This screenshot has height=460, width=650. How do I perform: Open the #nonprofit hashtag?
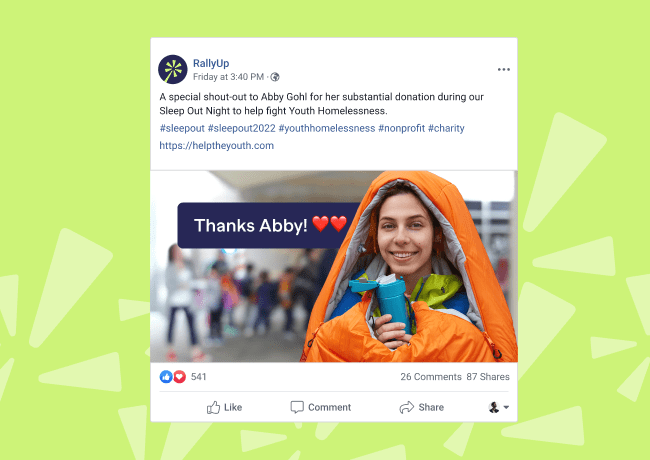tap(401, 128)
